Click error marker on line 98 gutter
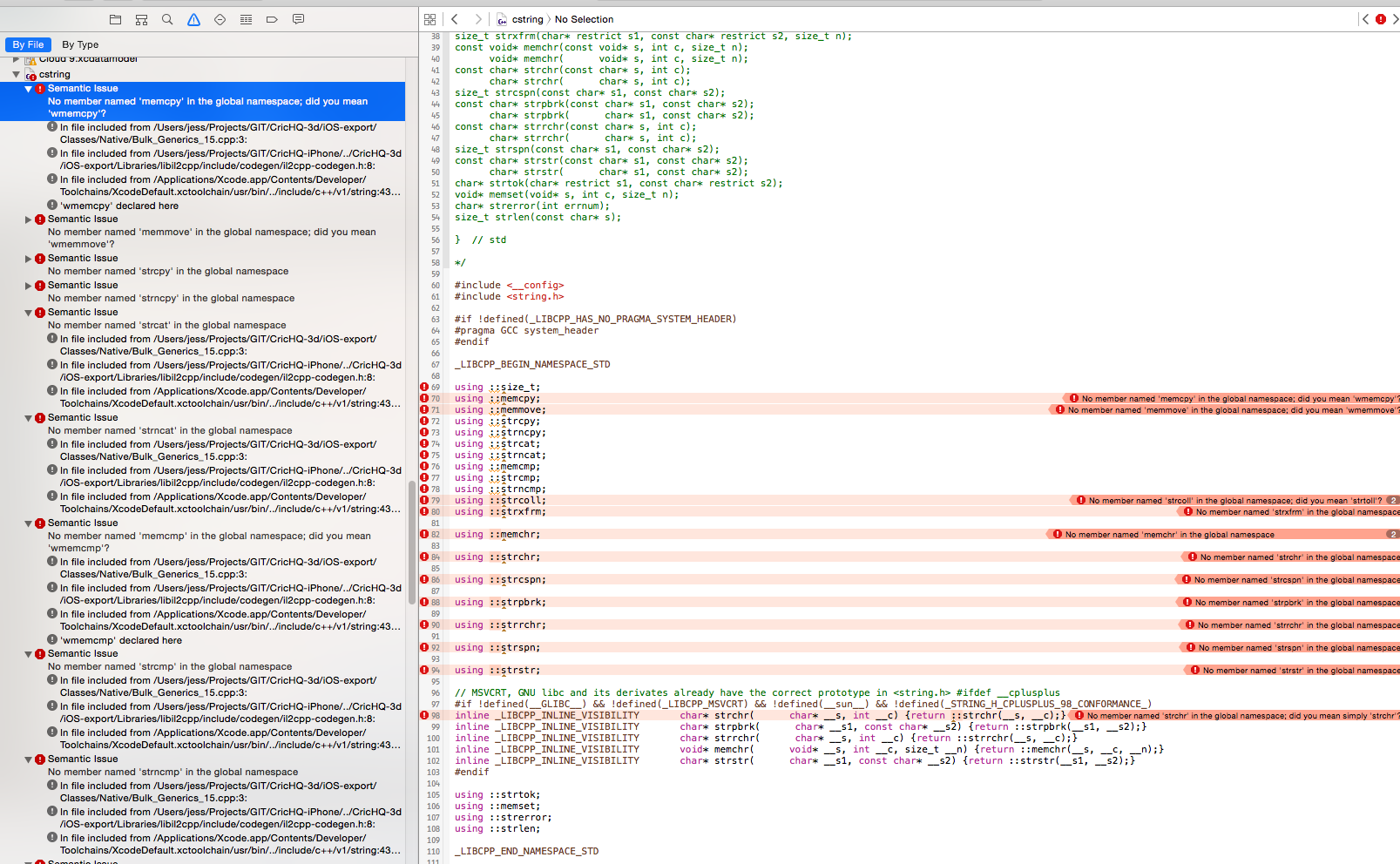The width and height of the screenshot is (1400, 864). tap(424, 715)
